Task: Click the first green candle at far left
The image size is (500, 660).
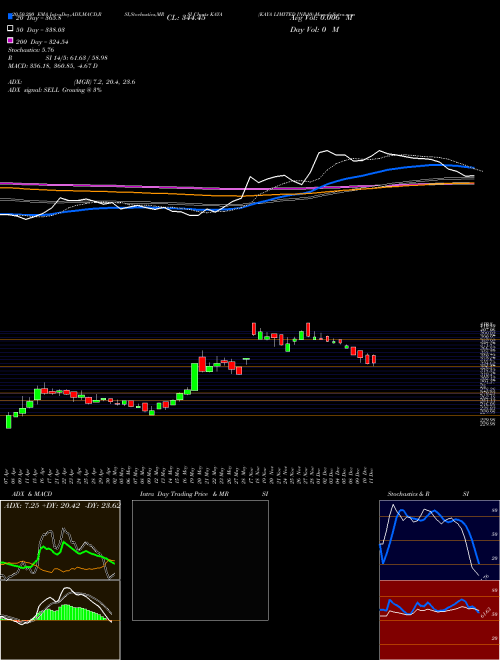Action: click(x=8, y=422)
